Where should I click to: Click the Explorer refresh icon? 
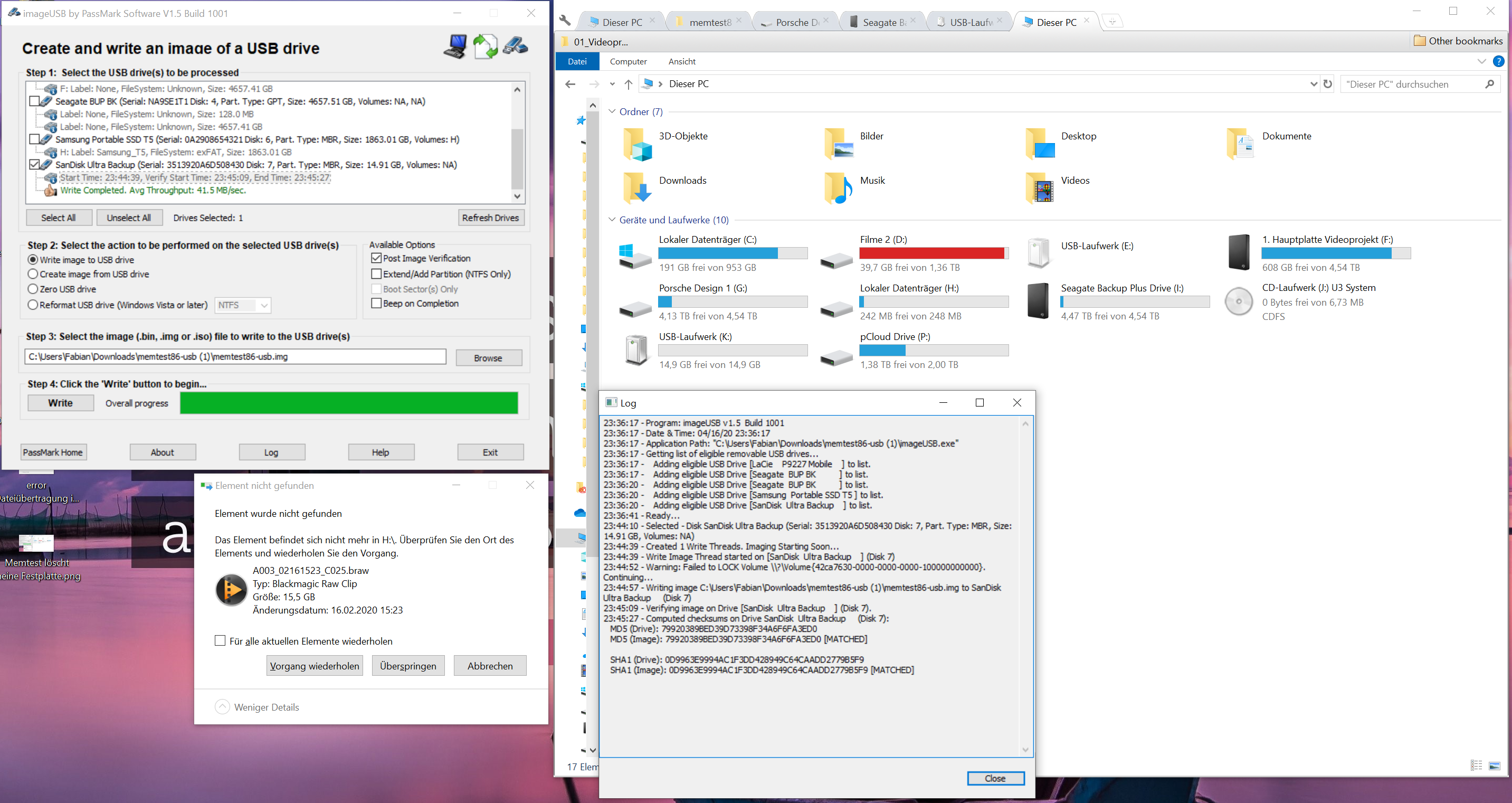(x=1328, y=84)
